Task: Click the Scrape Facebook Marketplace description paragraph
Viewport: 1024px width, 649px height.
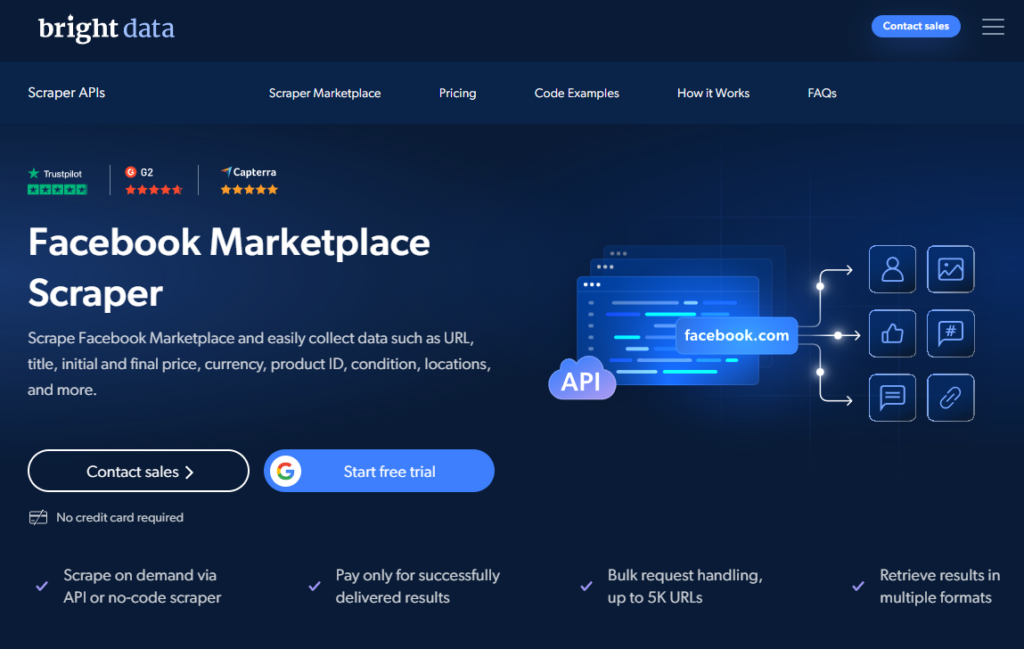Action: pos(259,364)
